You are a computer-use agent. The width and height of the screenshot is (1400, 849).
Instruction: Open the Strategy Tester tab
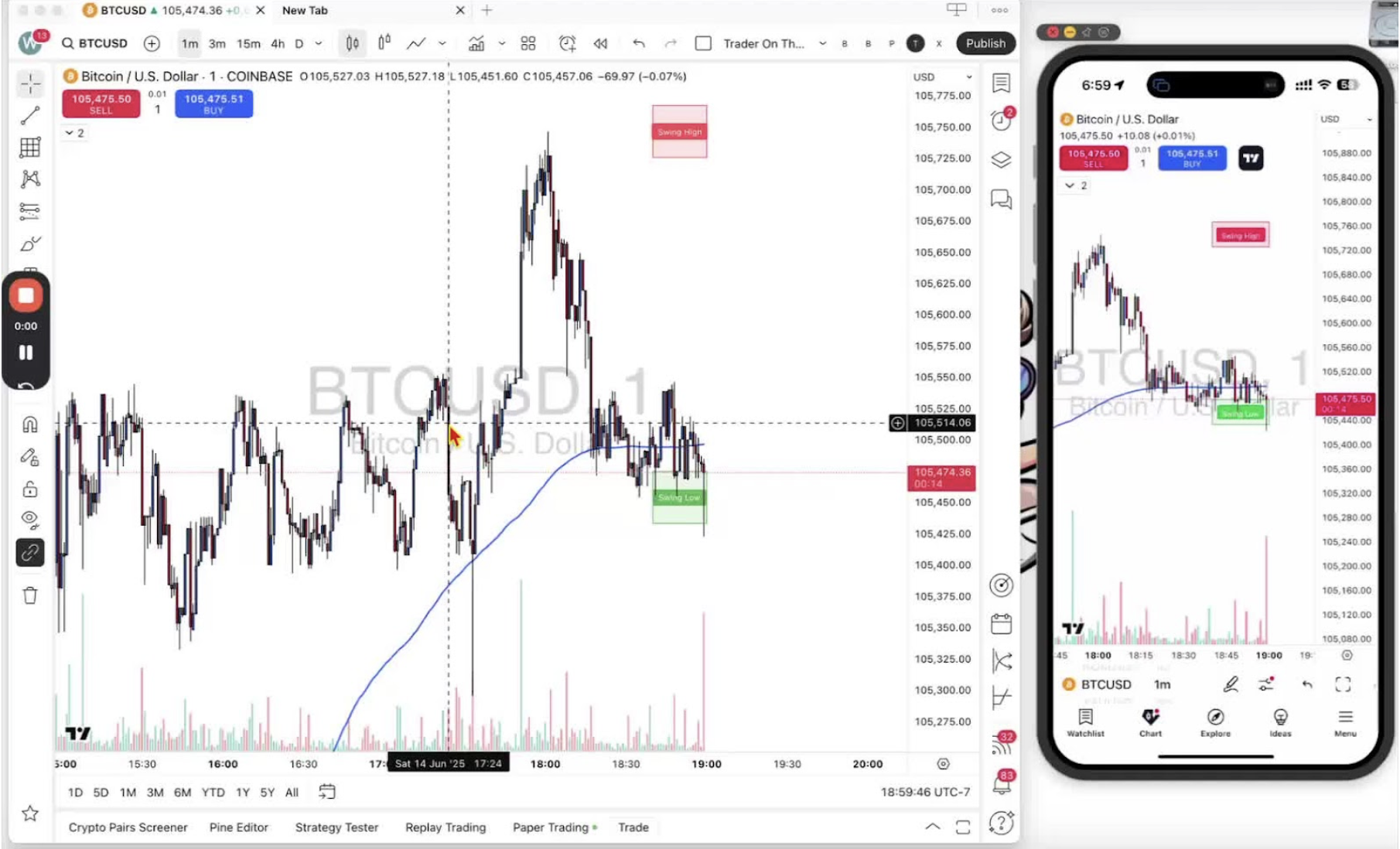click(336, 827)
